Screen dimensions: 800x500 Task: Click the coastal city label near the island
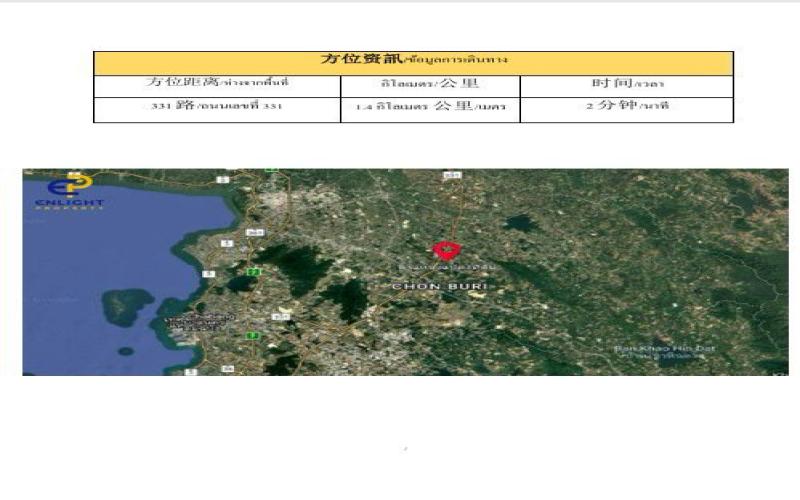click(x=200, y=322)
